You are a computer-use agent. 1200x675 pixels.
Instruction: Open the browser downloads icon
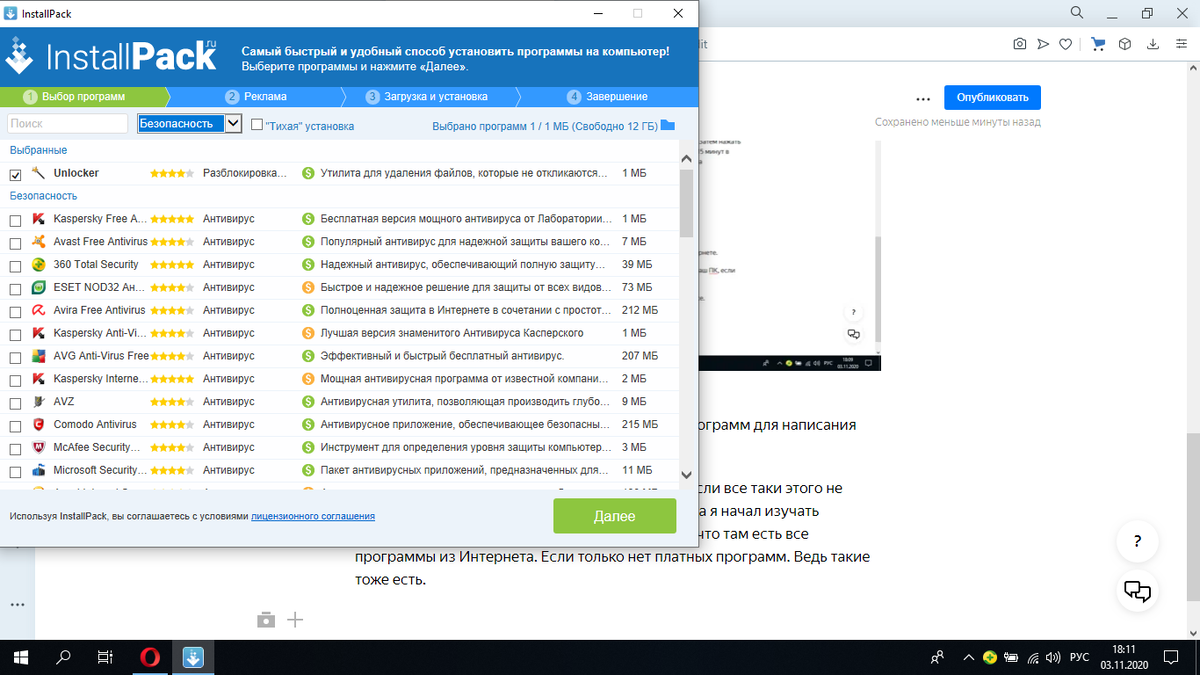1153,44
